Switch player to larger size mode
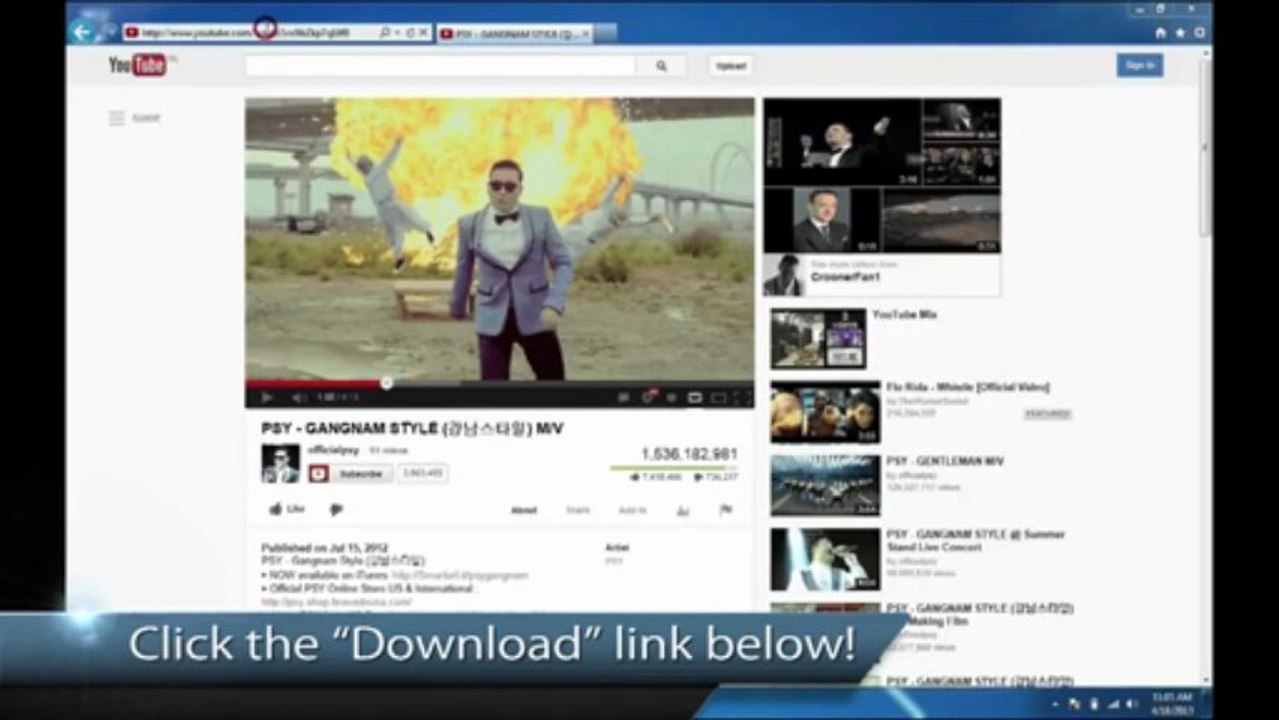This screenshot has height=720, width=1279. pyautogui.click(x=718, y=397)
